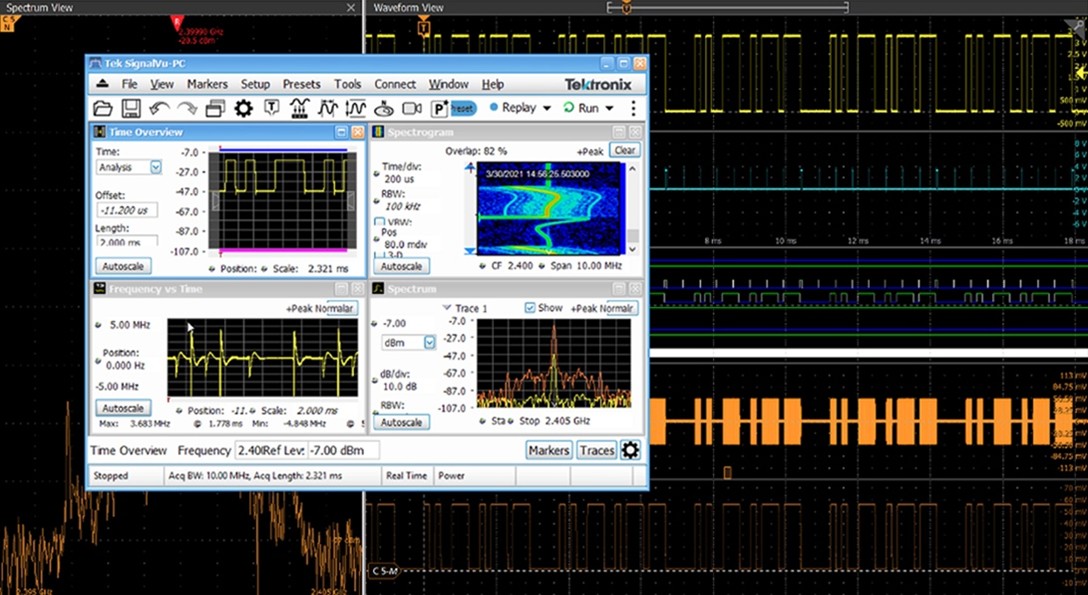
Task: Click the Offset value field in Time Overview
Action: pyautogui.click(x=126, y=211)
